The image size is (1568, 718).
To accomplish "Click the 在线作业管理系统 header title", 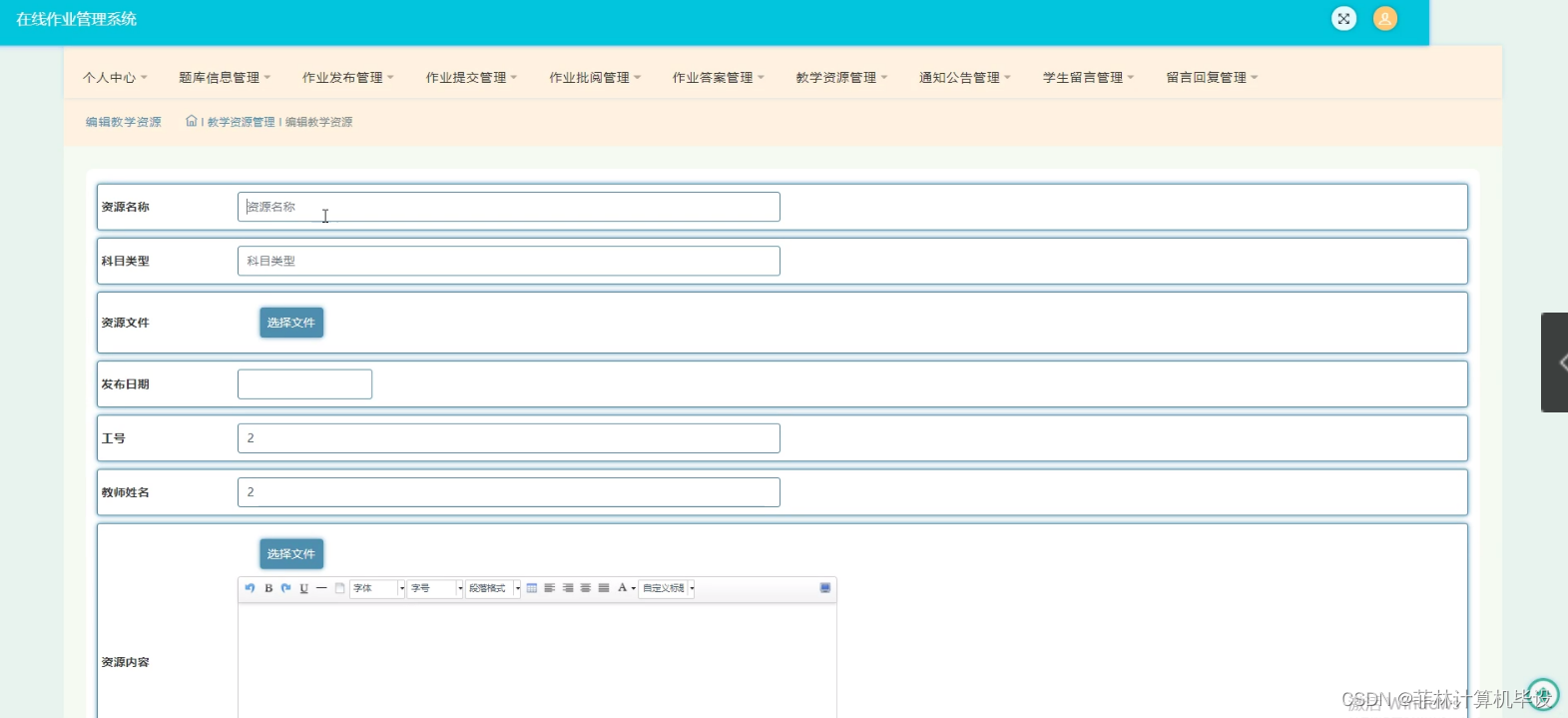I will [x=77, y=19].
